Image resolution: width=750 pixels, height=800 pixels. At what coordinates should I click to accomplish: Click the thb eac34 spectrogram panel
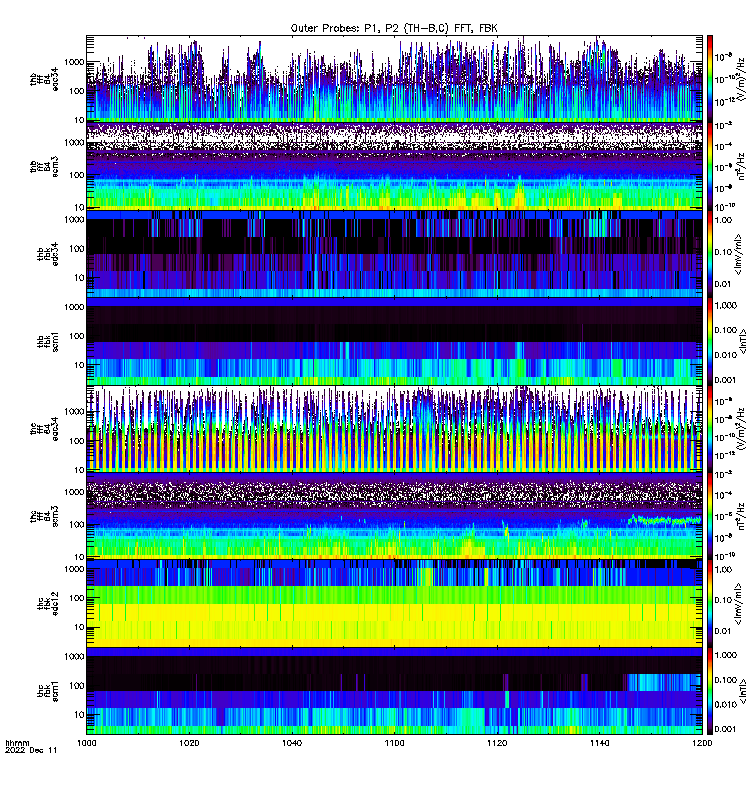coord(394,79)
